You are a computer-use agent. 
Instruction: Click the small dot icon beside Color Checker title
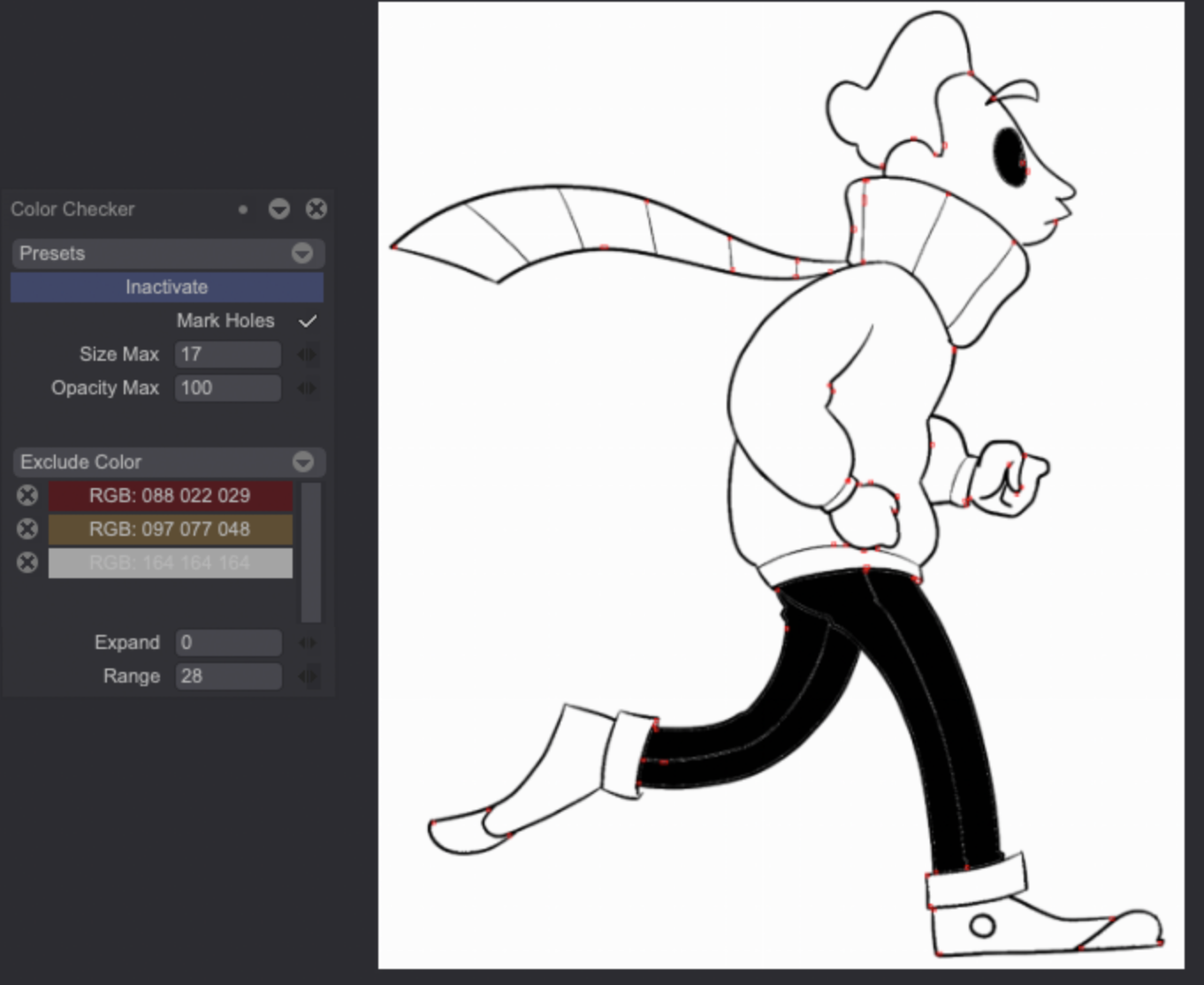(x=243, y=210)
